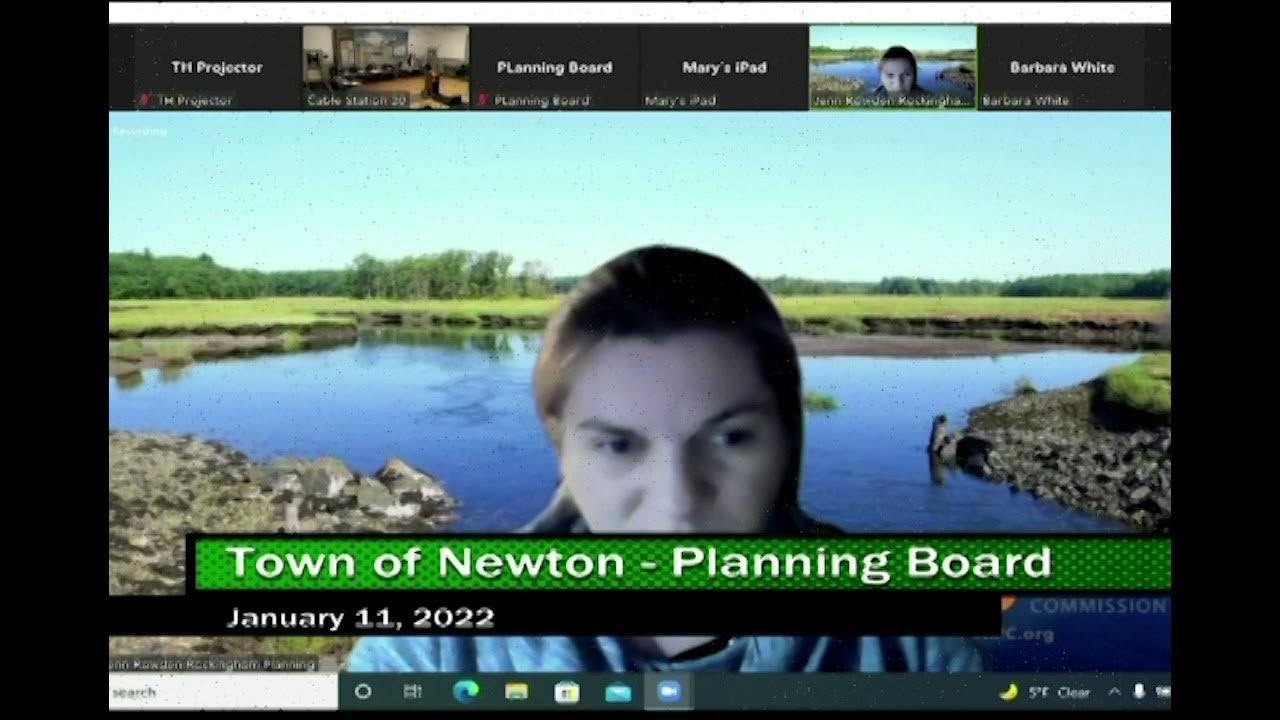The image size is (1280, 720).
Task: Click TH Projector muted microphone icon
Action: 146,100
